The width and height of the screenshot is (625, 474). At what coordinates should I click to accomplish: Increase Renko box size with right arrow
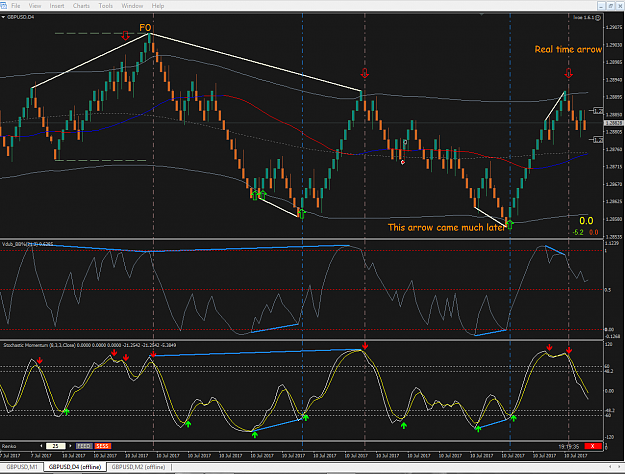70,446
